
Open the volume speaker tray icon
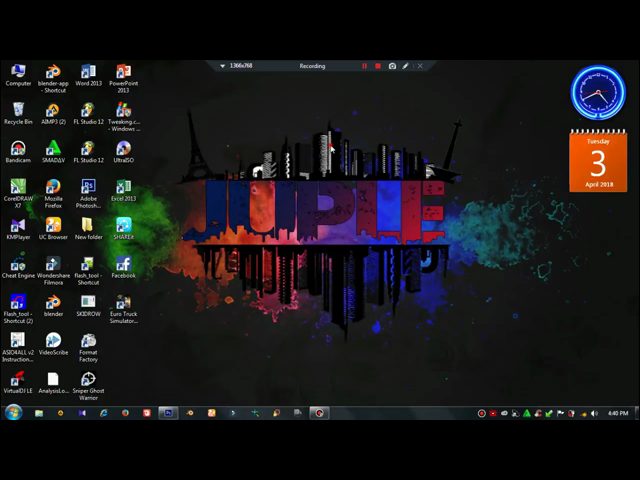(x=595, y=413)
